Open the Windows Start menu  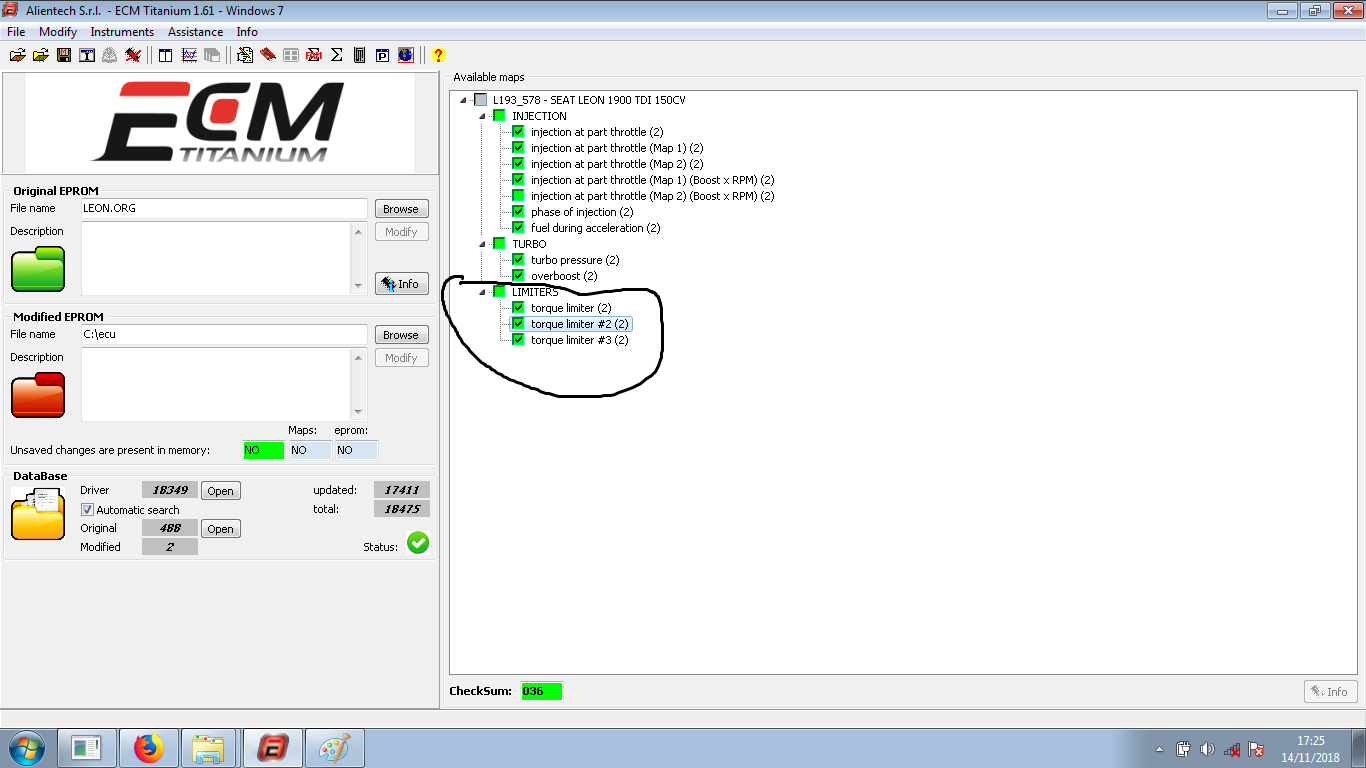click(25, 748)
